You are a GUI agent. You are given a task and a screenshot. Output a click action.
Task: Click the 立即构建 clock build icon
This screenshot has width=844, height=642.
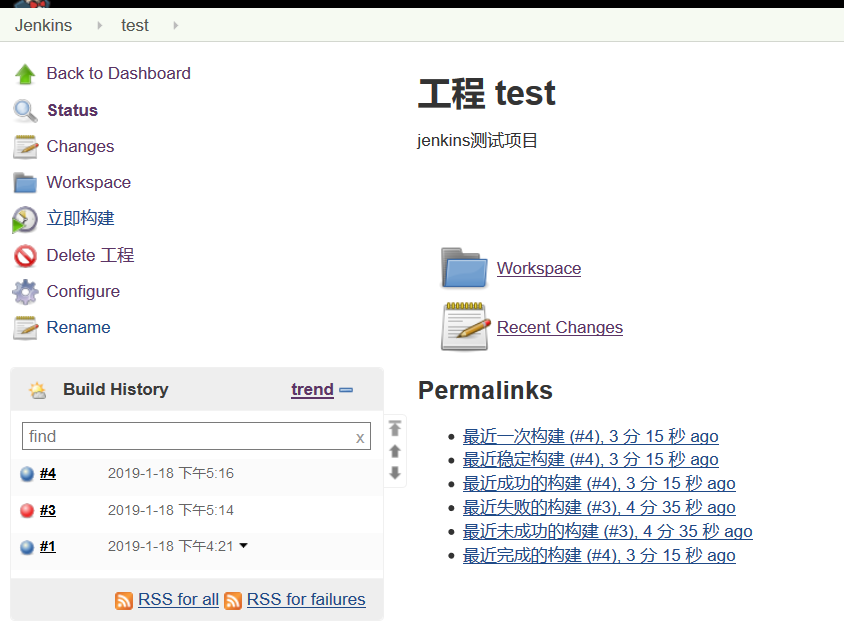[25, 220]
